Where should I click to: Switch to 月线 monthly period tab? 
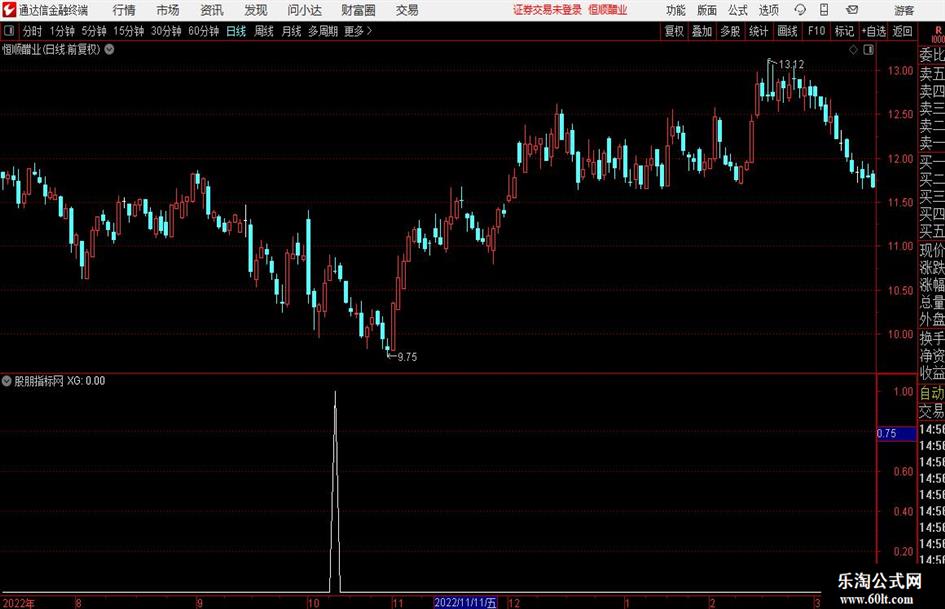(x=291, y=31)
